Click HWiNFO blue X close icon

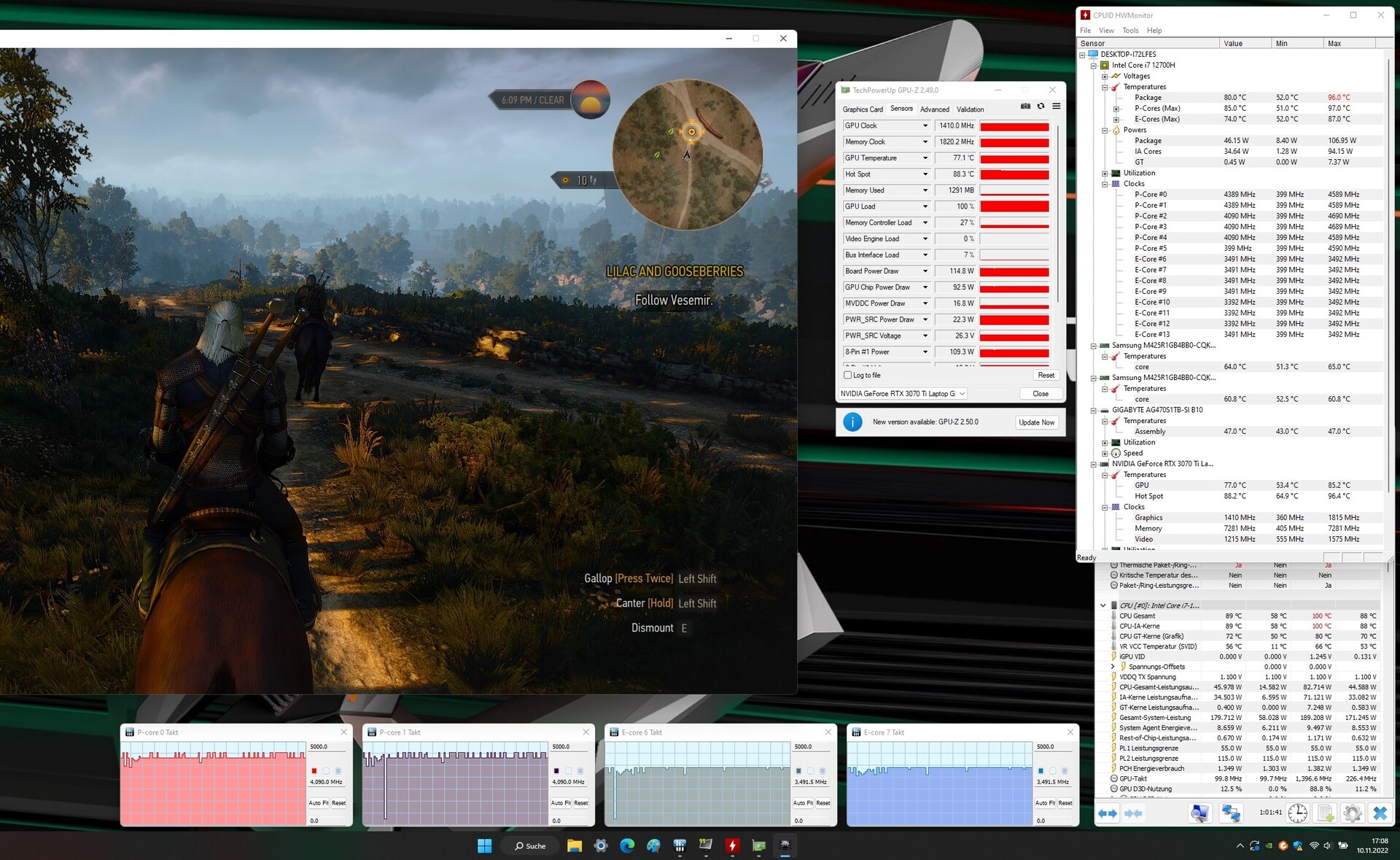click(1380, 813)
